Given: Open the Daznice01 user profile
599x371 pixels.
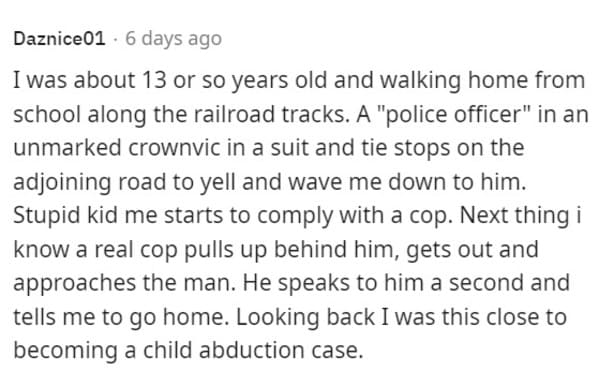Looking at the screenshot, I should [x=59, y=39].
